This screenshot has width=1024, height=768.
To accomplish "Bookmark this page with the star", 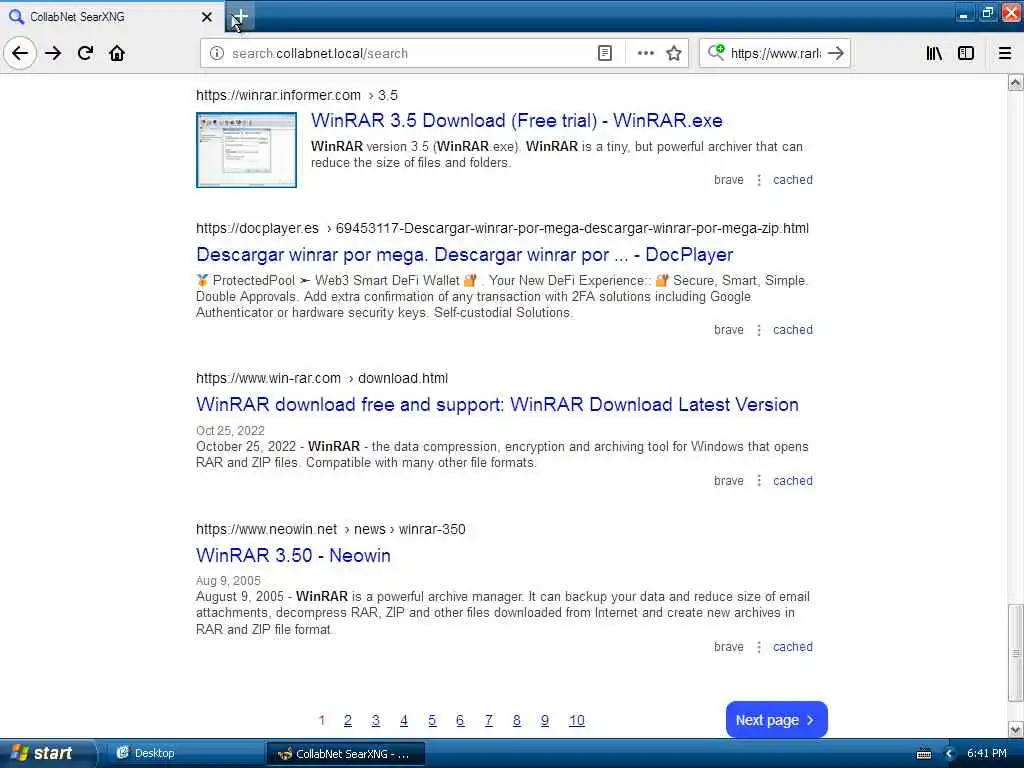I will (x=674, y=54).
